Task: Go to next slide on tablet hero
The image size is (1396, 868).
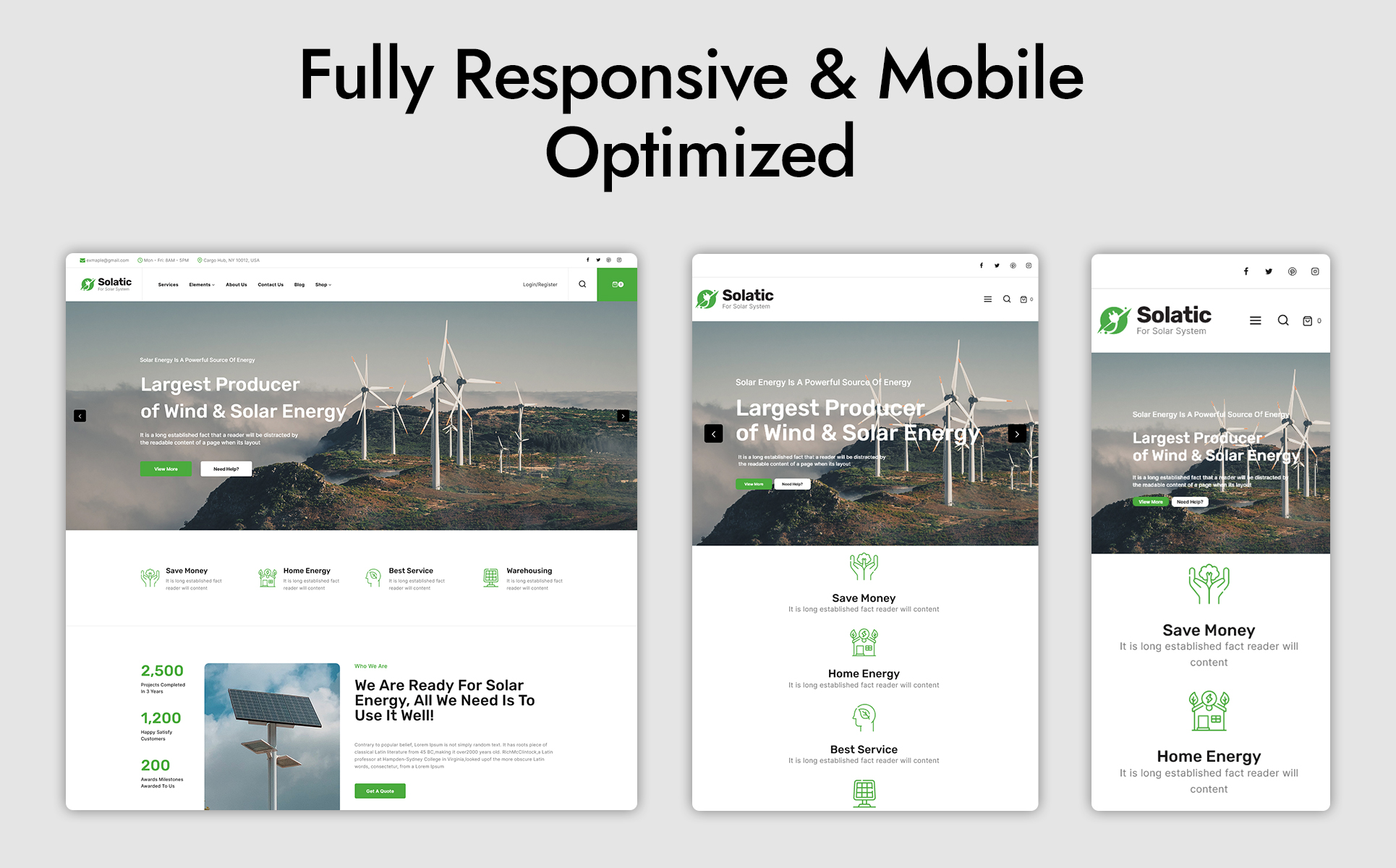Action: 1017,434
